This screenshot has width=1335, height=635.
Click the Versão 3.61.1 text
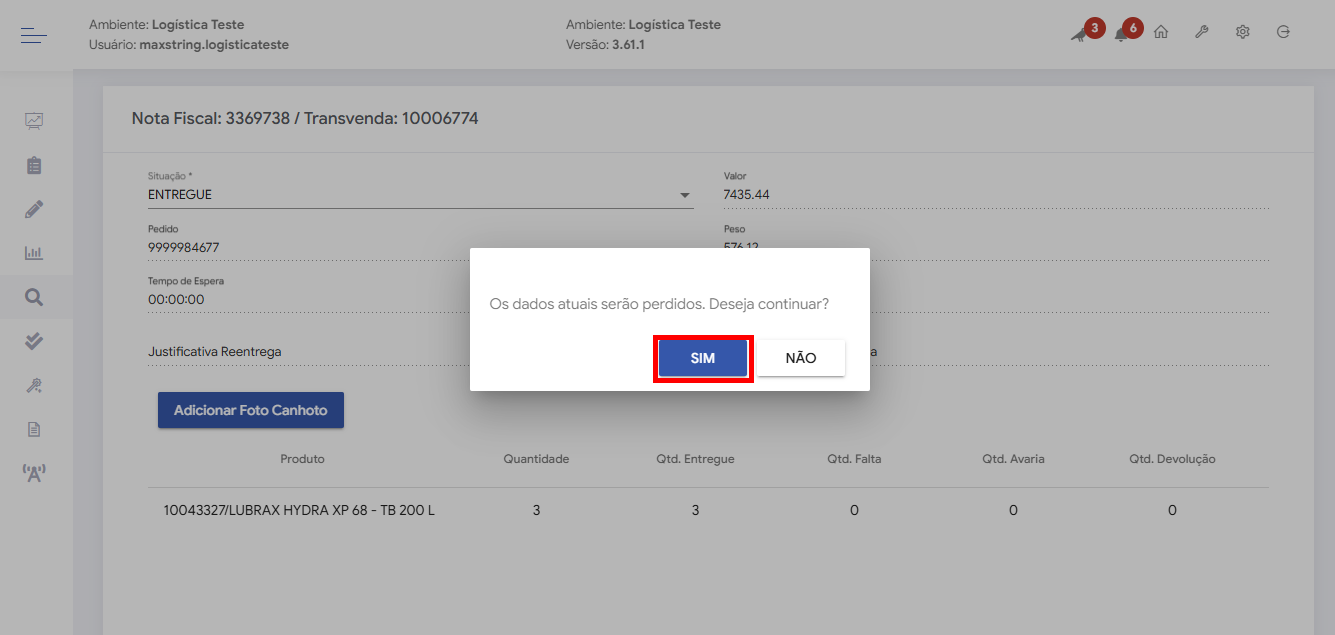pyautogui.click(x=605, y=45)
